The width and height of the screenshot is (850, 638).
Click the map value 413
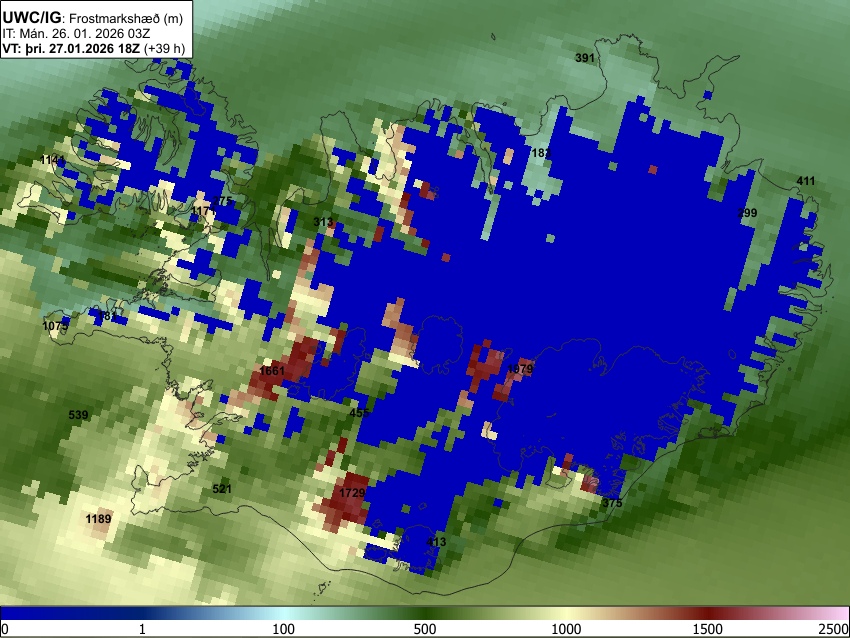pyautogui.click(x=436, y=542)
